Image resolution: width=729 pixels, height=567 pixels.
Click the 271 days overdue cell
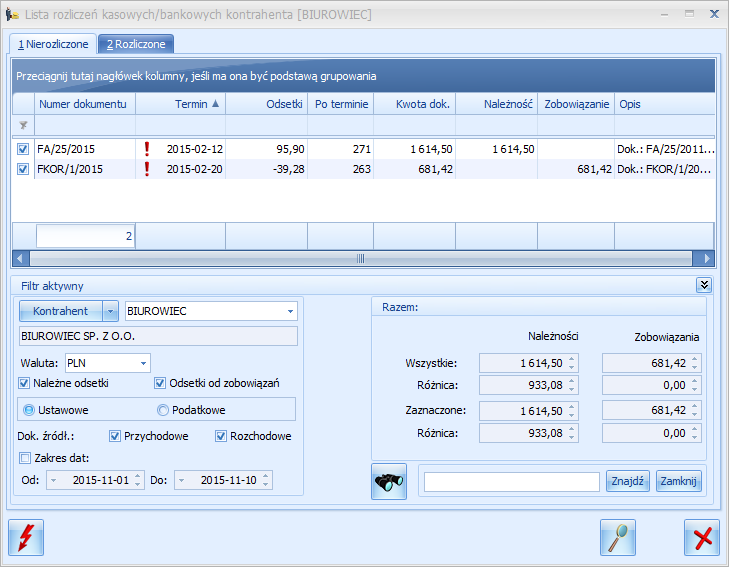click(x=341, y=149)
